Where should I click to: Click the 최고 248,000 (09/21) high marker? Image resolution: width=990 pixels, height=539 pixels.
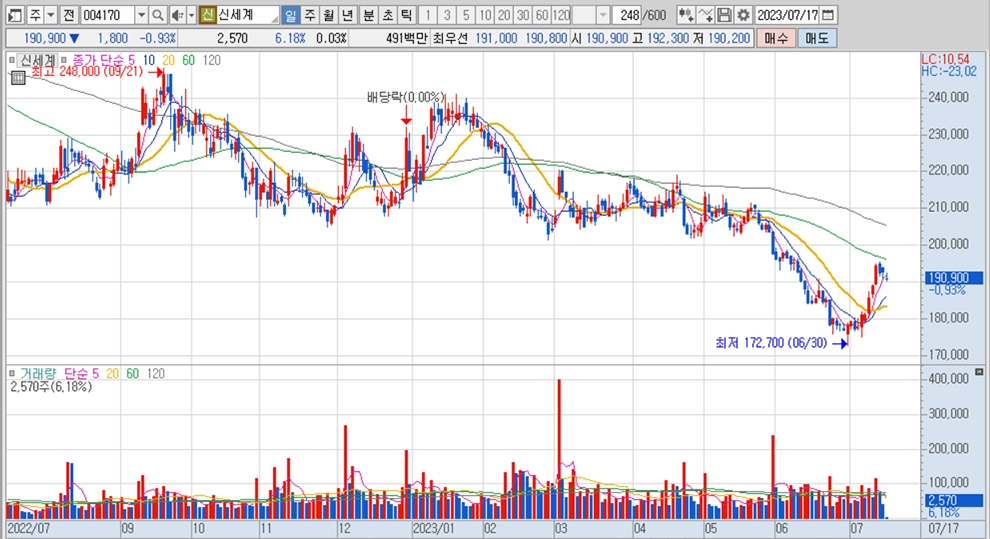click(x=88, y=72)
